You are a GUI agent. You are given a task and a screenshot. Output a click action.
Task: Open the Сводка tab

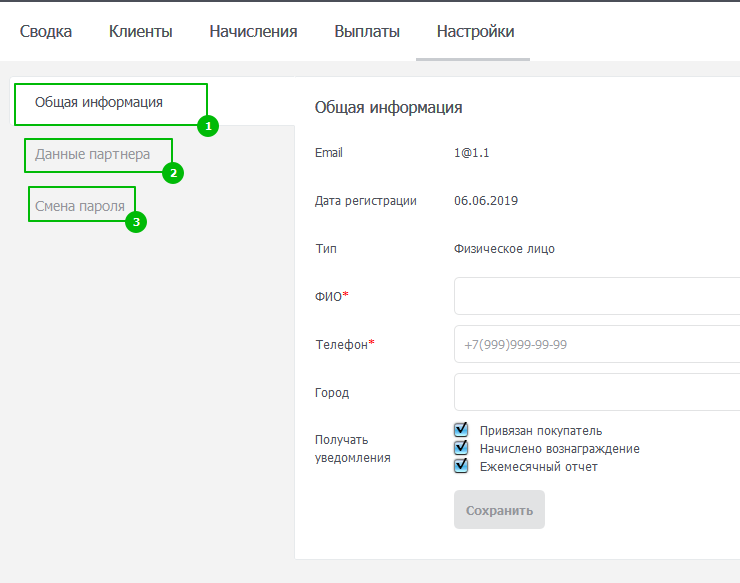pyautogui.click(x=46, y=31)
